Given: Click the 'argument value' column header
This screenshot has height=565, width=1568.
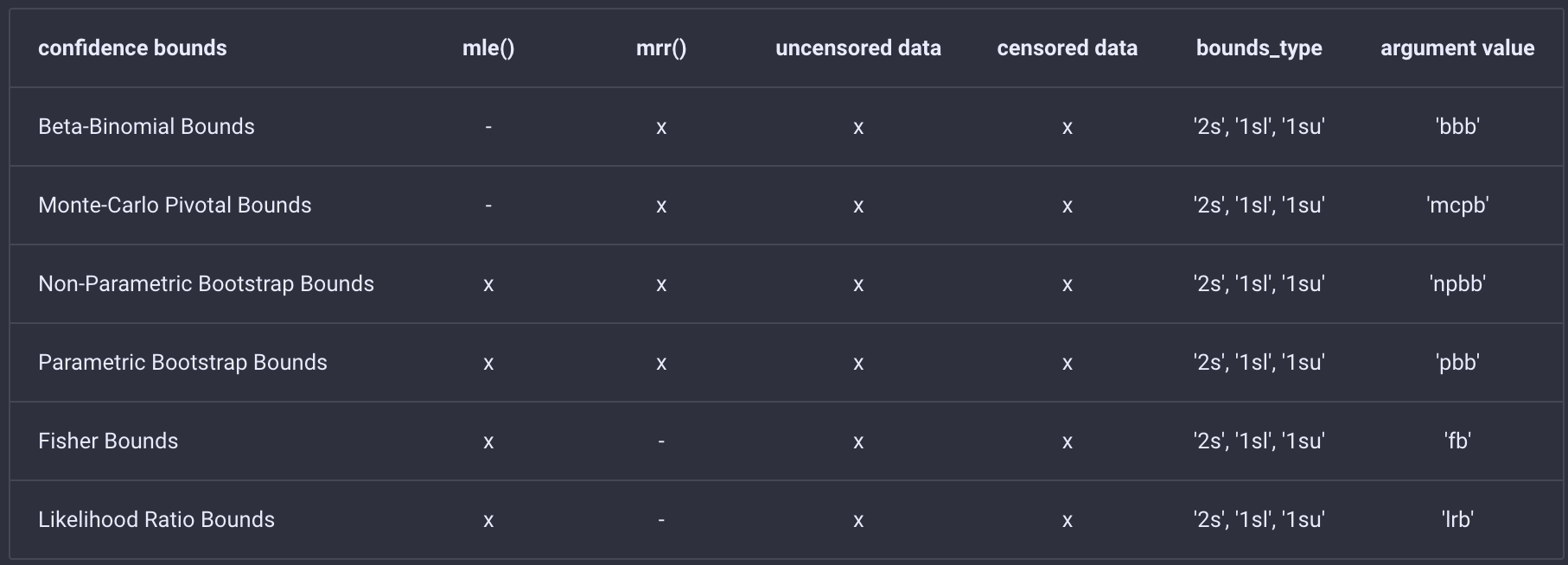Looking at the screenshot, I should coord(1457,48).
